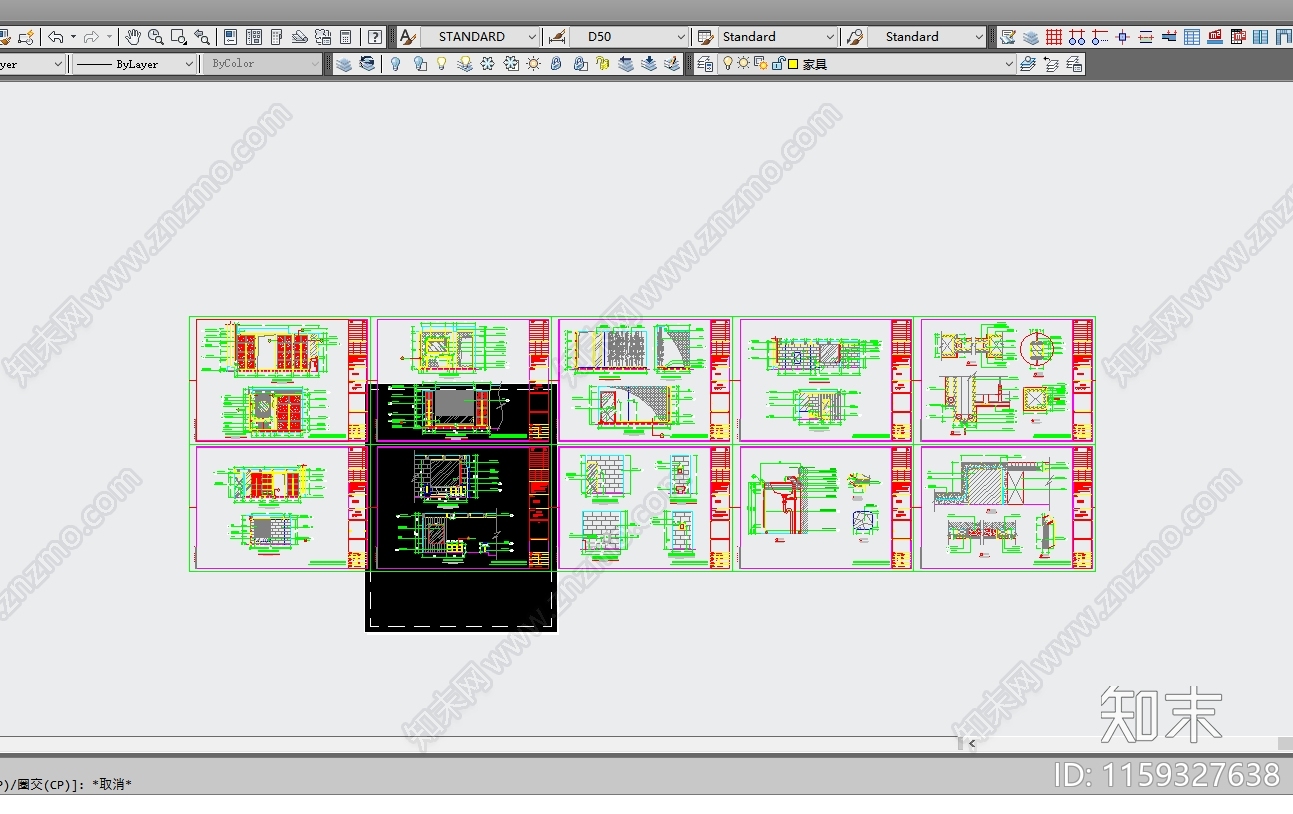Open the Layer Properties Manager icon
The image size is (1293, 814).
click(x=706, y=64)
